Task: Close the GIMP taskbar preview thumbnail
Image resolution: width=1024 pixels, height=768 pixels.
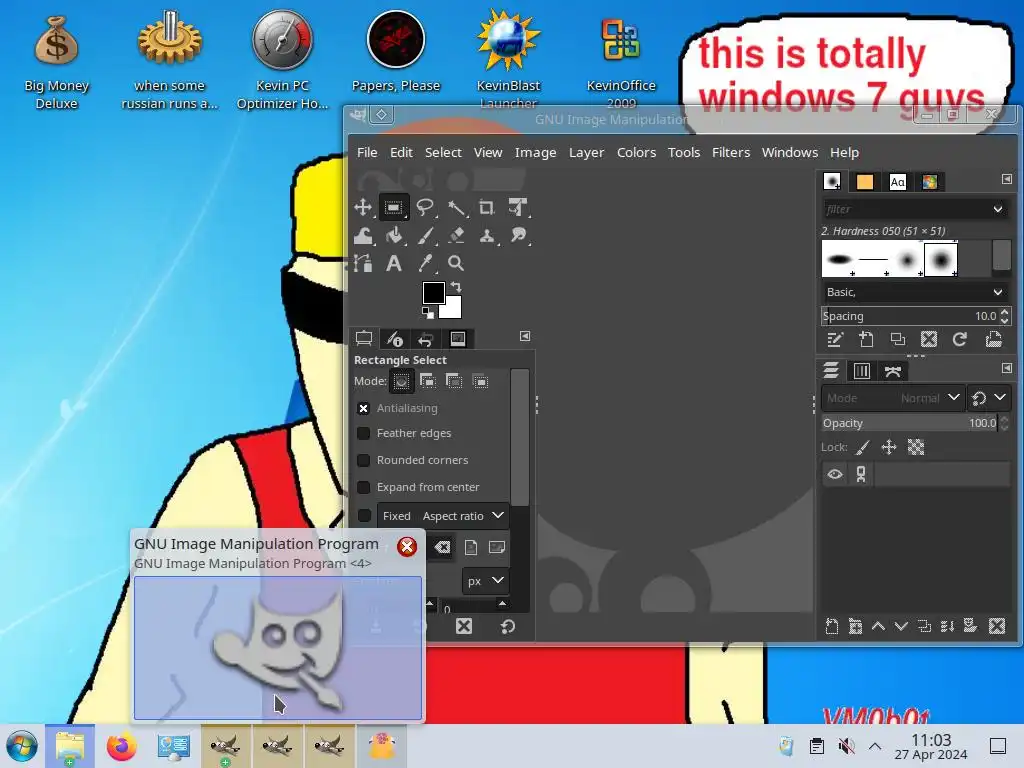Action: click(x=407, y=547)
